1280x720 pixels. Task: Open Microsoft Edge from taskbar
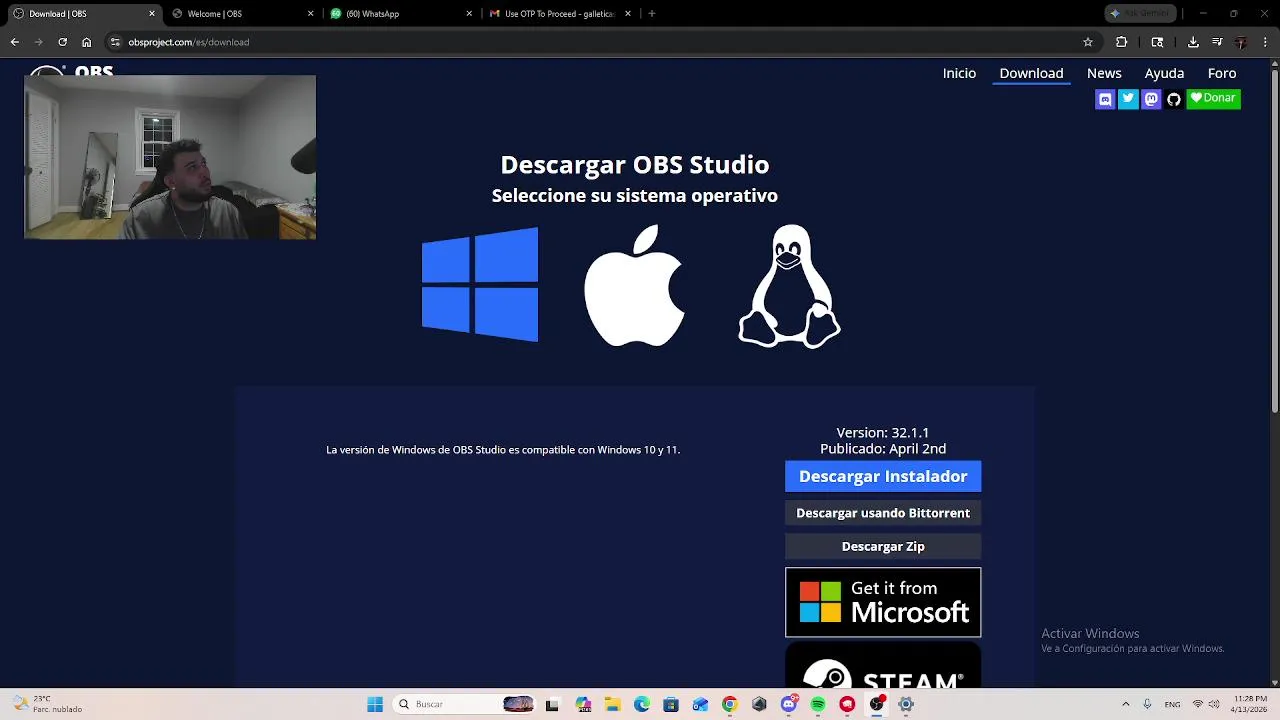(642, 704)
